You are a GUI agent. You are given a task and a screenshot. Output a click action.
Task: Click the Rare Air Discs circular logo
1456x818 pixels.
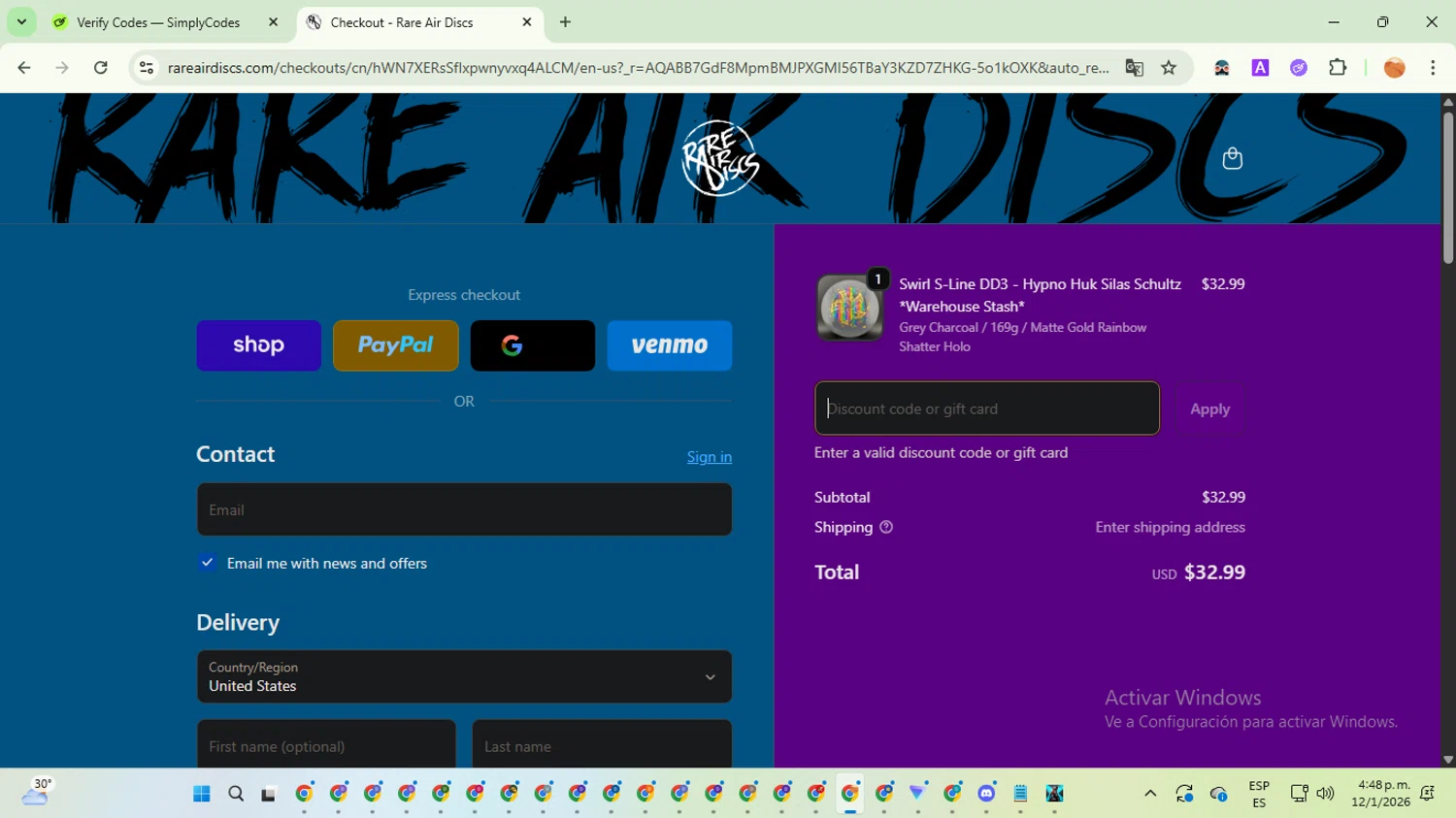[720, 158]
